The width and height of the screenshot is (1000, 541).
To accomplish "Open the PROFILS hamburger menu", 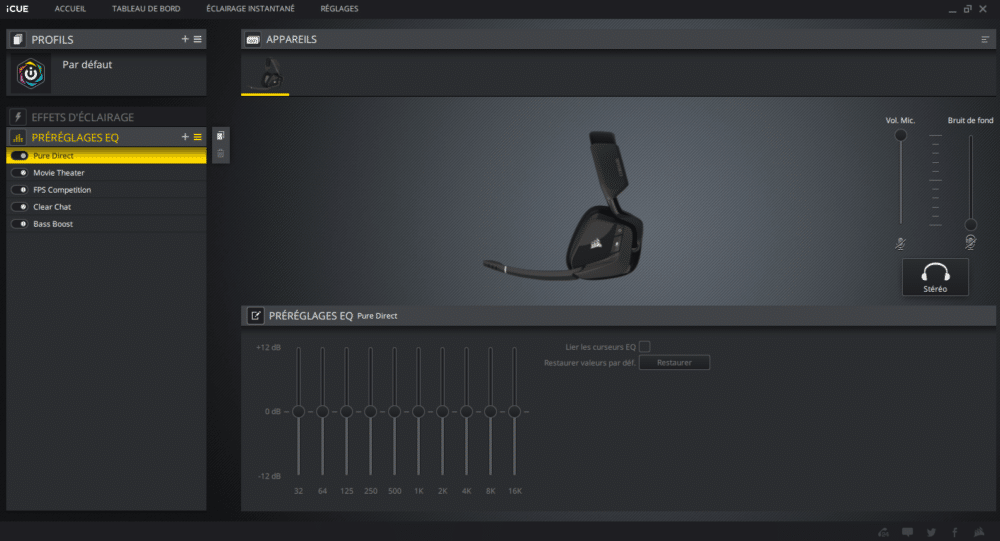I will click(197, 39).
